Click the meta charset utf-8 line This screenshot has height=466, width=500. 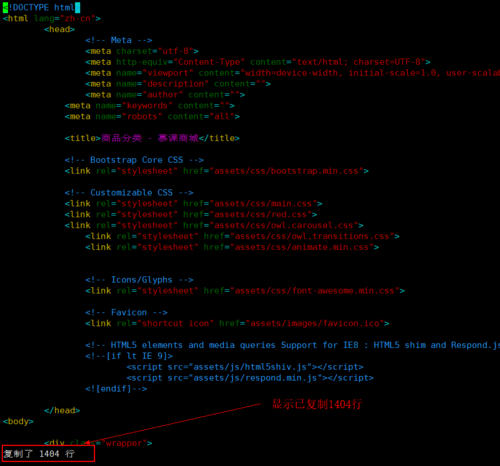[142, 51]
